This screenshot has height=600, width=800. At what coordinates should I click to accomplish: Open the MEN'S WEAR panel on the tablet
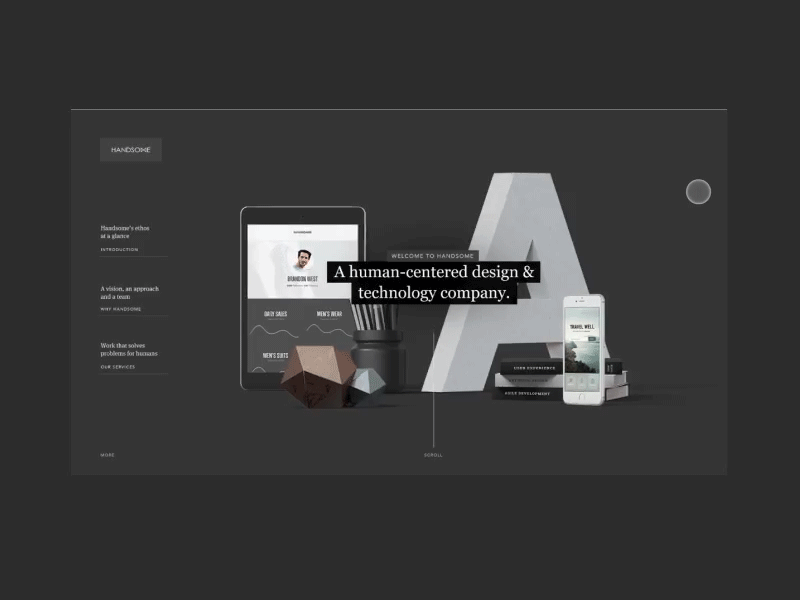tap(327, 313)
